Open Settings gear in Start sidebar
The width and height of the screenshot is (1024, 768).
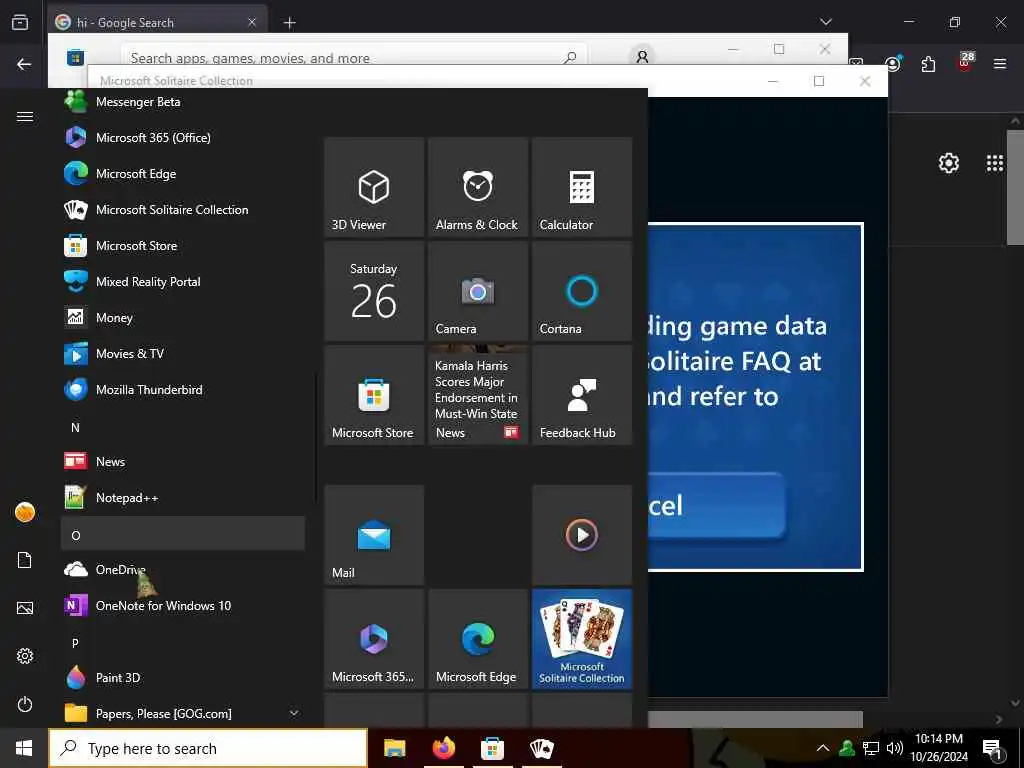25,656
